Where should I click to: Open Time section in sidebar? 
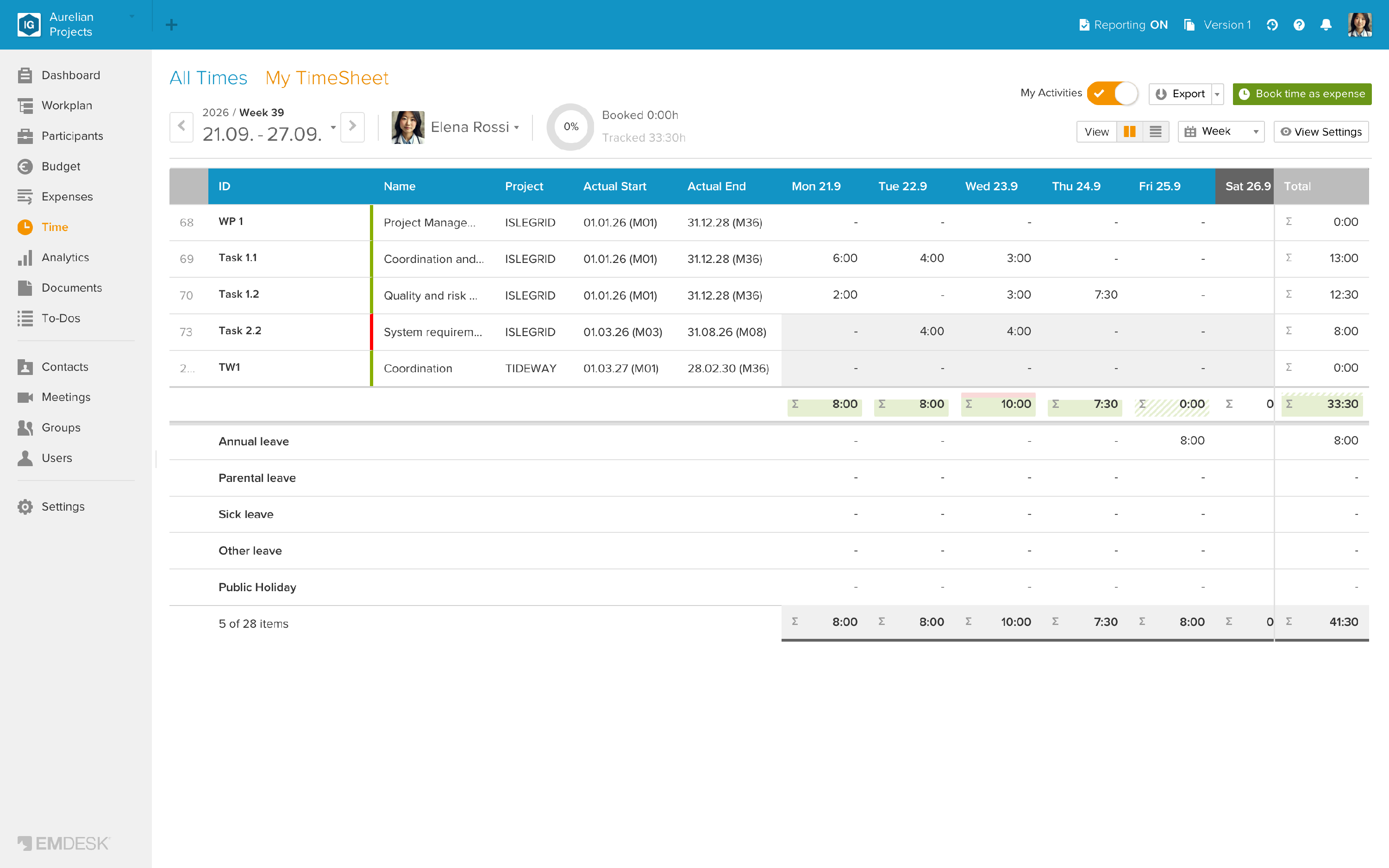pyautogui.click(x=43, y=227)
